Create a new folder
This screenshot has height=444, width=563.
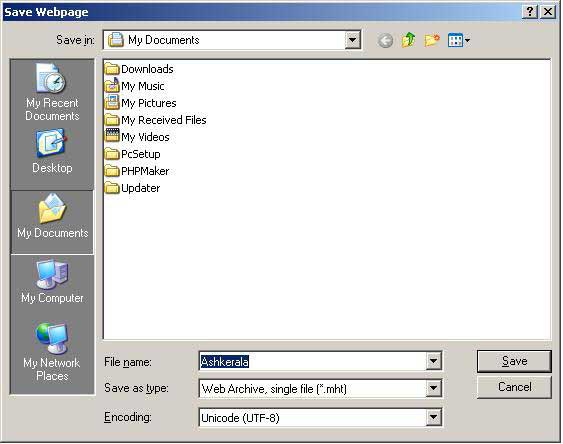pyautogui.click(x=432, y=40)
